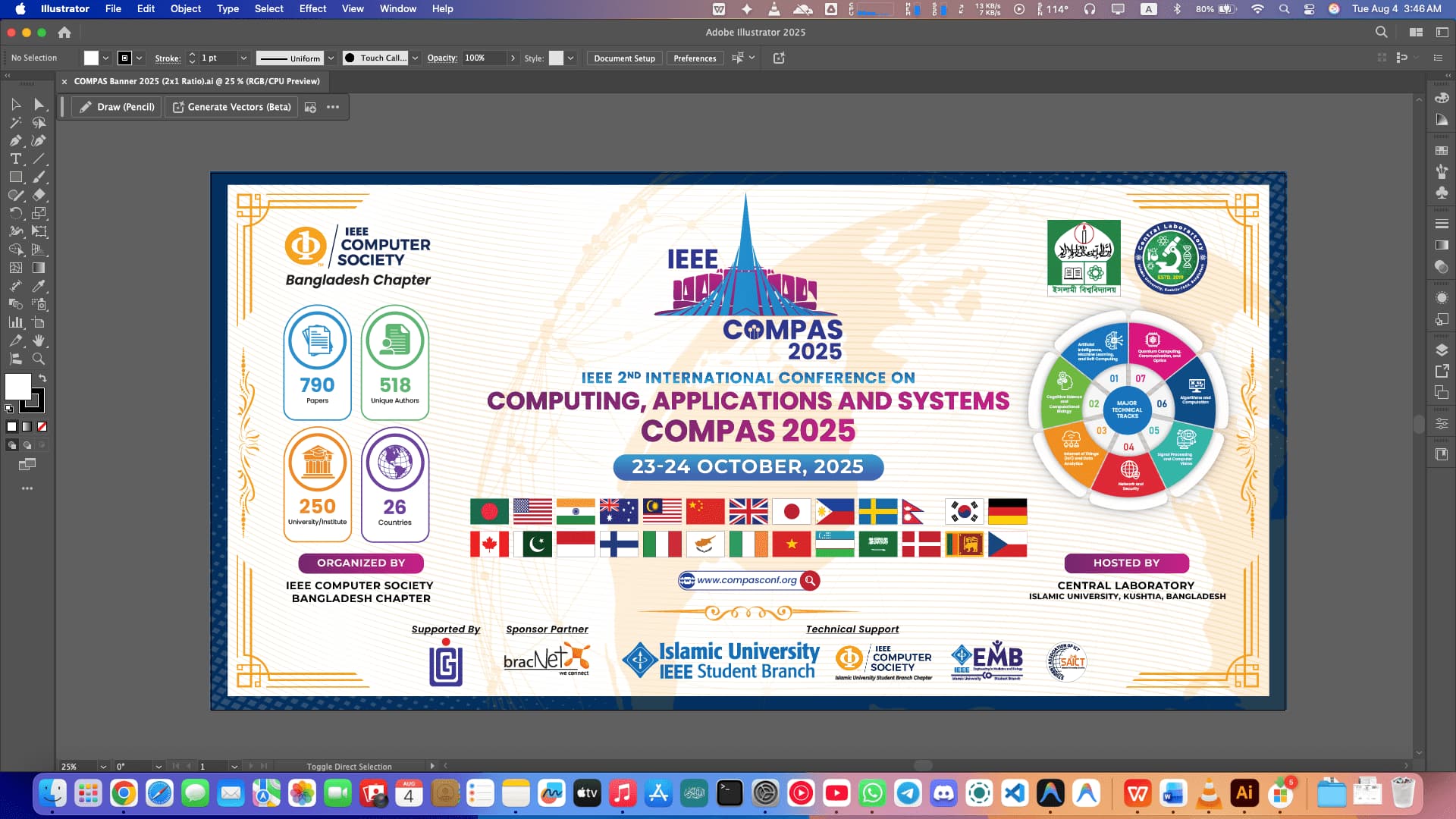Screen dimensions: 1456x819
Task: Click the Style swatch in control bar
Action: pyautogui.click(x=557, y=58)
